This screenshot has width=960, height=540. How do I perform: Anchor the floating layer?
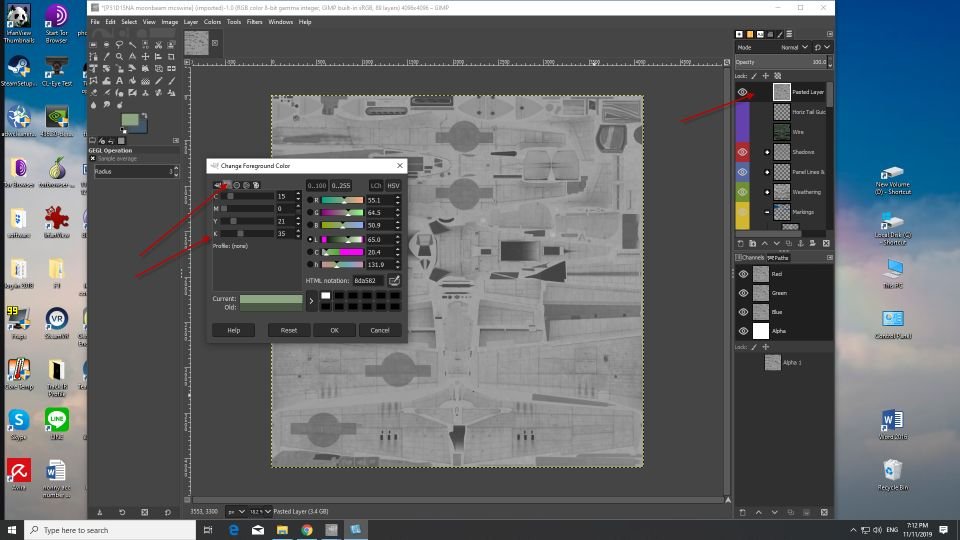pos(800,244)
